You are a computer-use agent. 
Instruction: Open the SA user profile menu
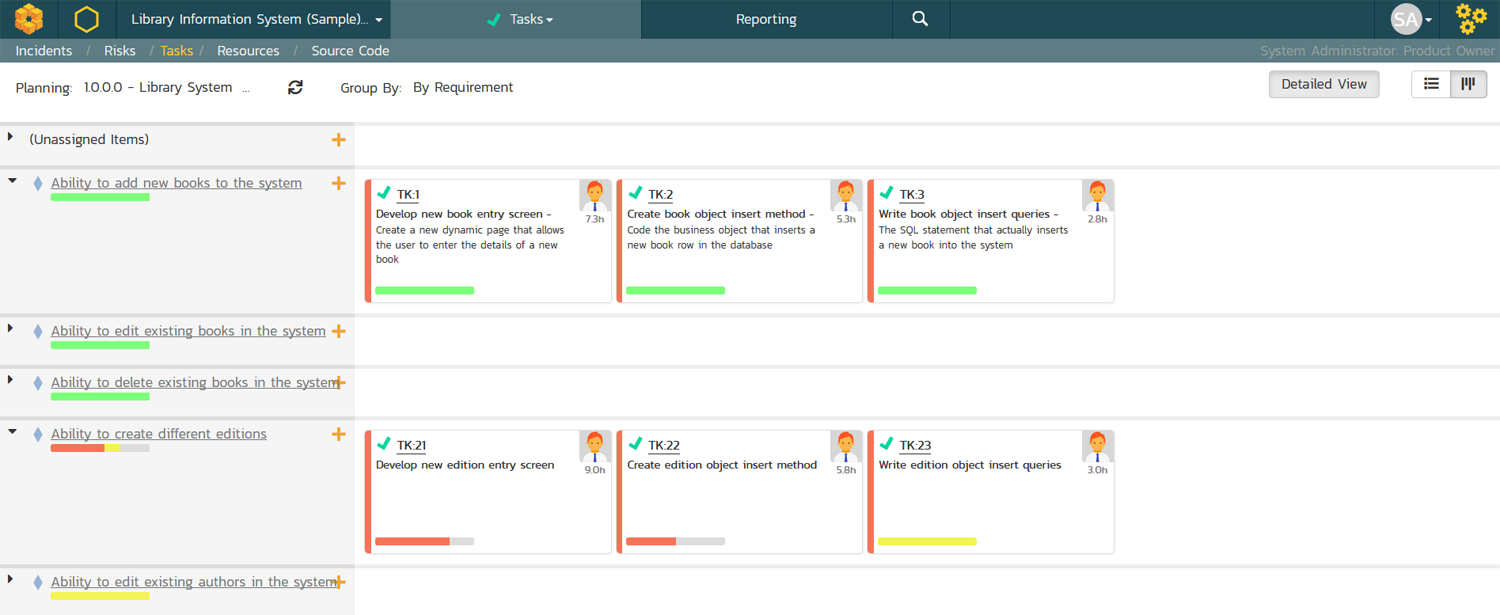pyautogui.click(x=1411, y=19)
